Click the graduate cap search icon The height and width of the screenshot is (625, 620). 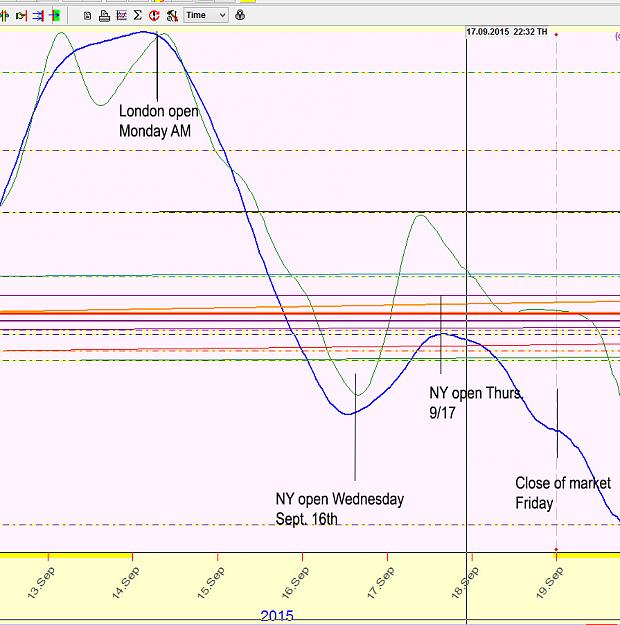click(x=172, y=16)
